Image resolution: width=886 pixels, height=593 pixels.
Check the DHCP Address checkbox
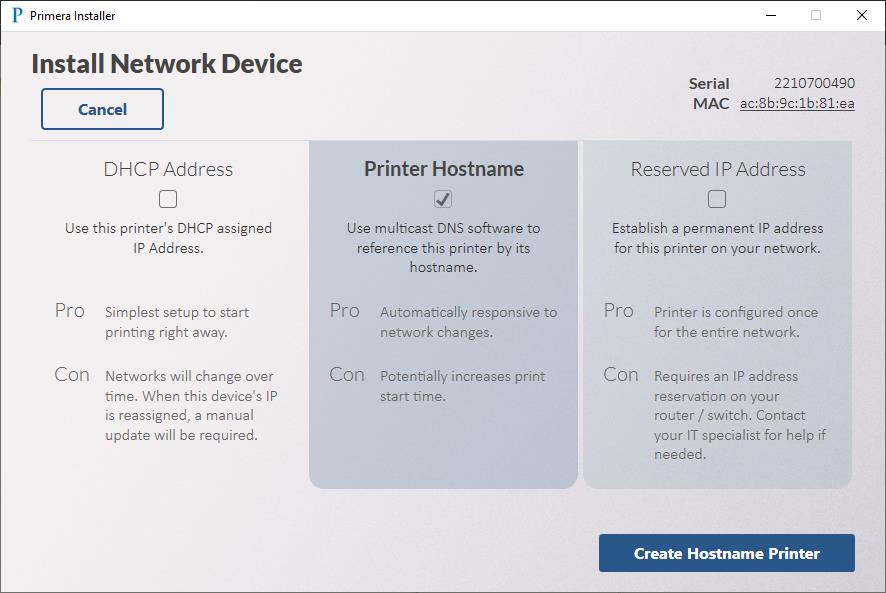pos(168,199)
